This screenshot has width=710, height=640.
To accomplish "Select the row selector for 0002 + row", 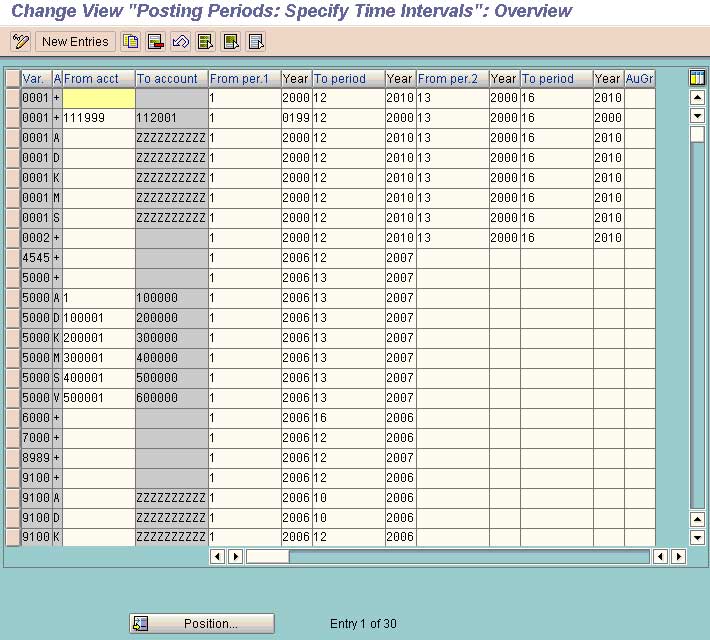I will click(13, 238).
